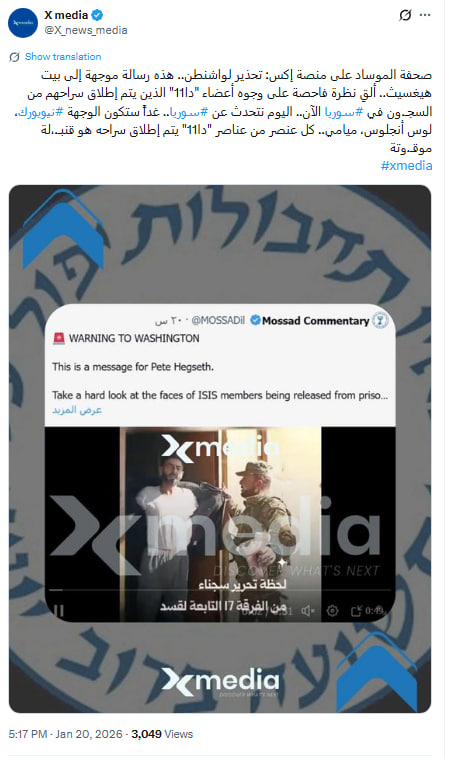Viewport: 454px width, 757px height.
Task: Click the blue verified badge beside X media
Action: pos(97,15)
